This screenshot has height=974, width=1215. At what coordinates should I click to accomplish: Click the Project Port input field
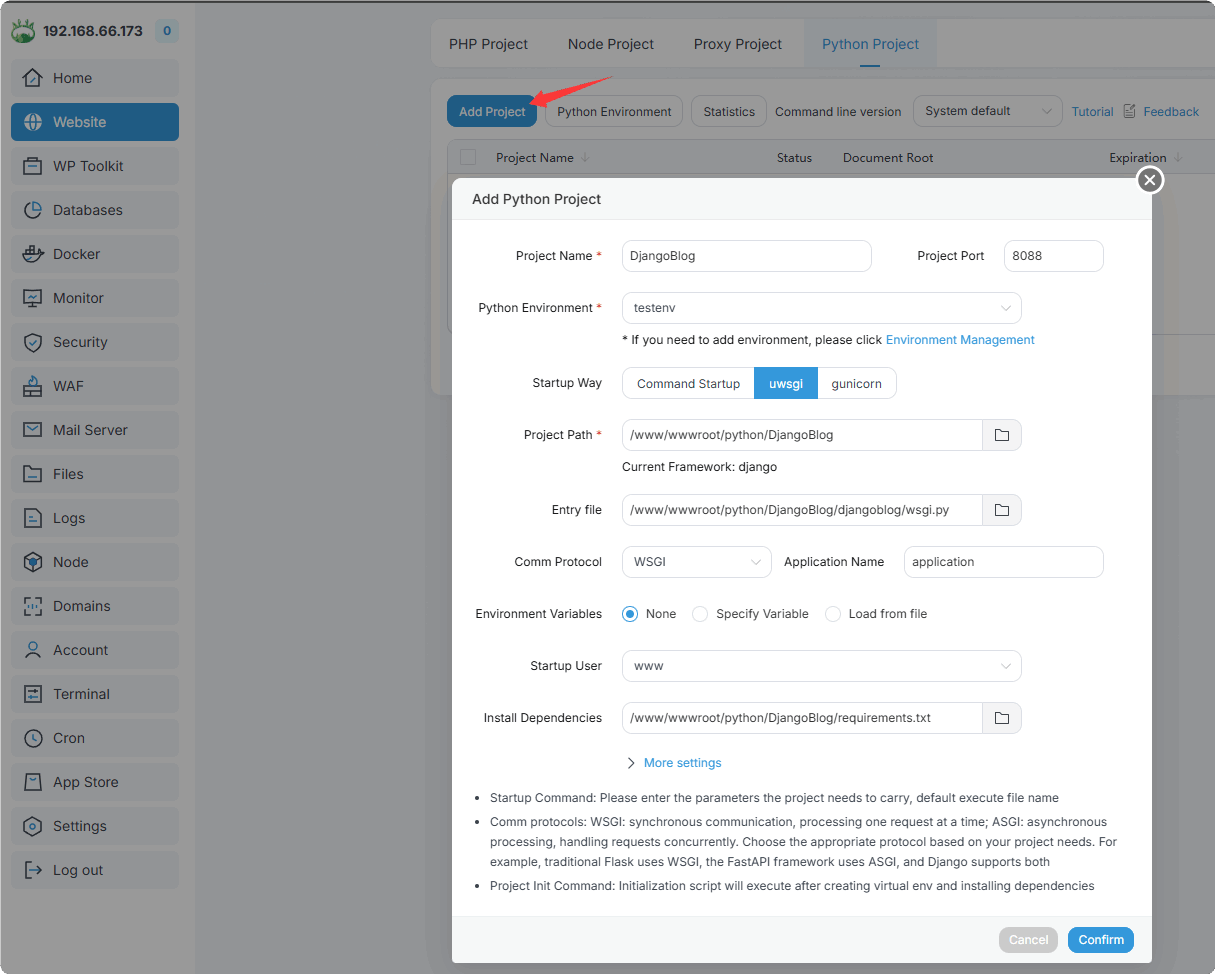pyautogui.click(x=1053, y=256)
